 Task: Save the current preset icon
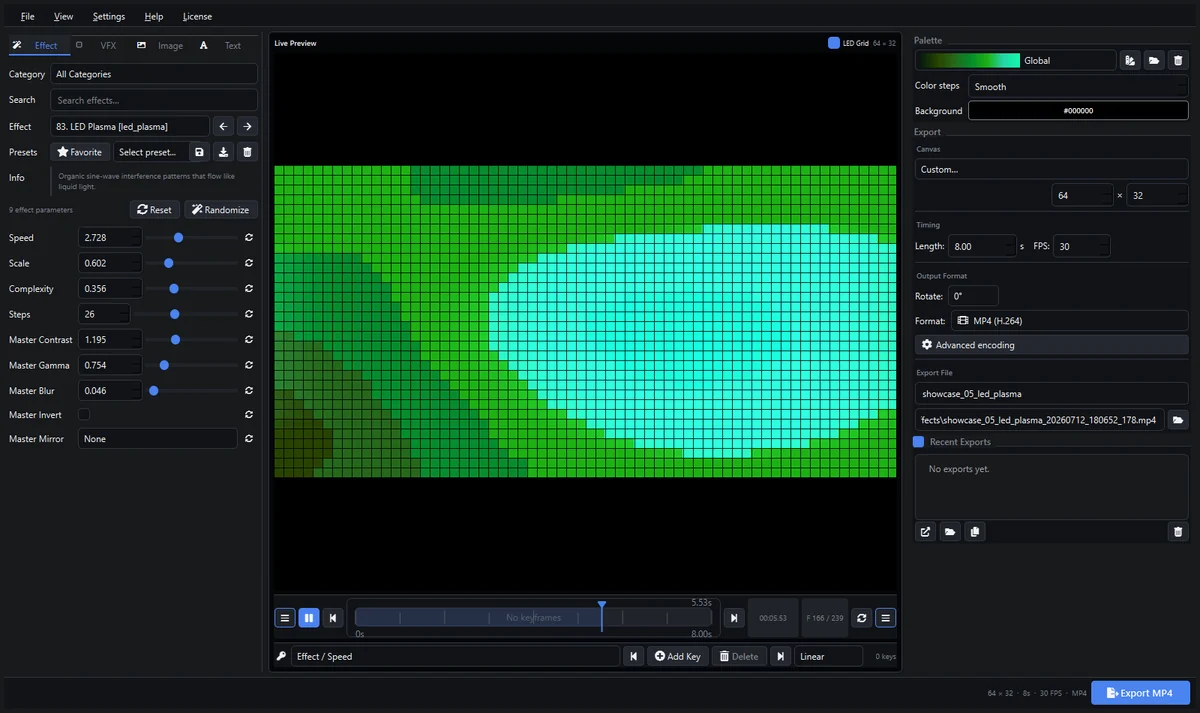(x=199, y=152)
